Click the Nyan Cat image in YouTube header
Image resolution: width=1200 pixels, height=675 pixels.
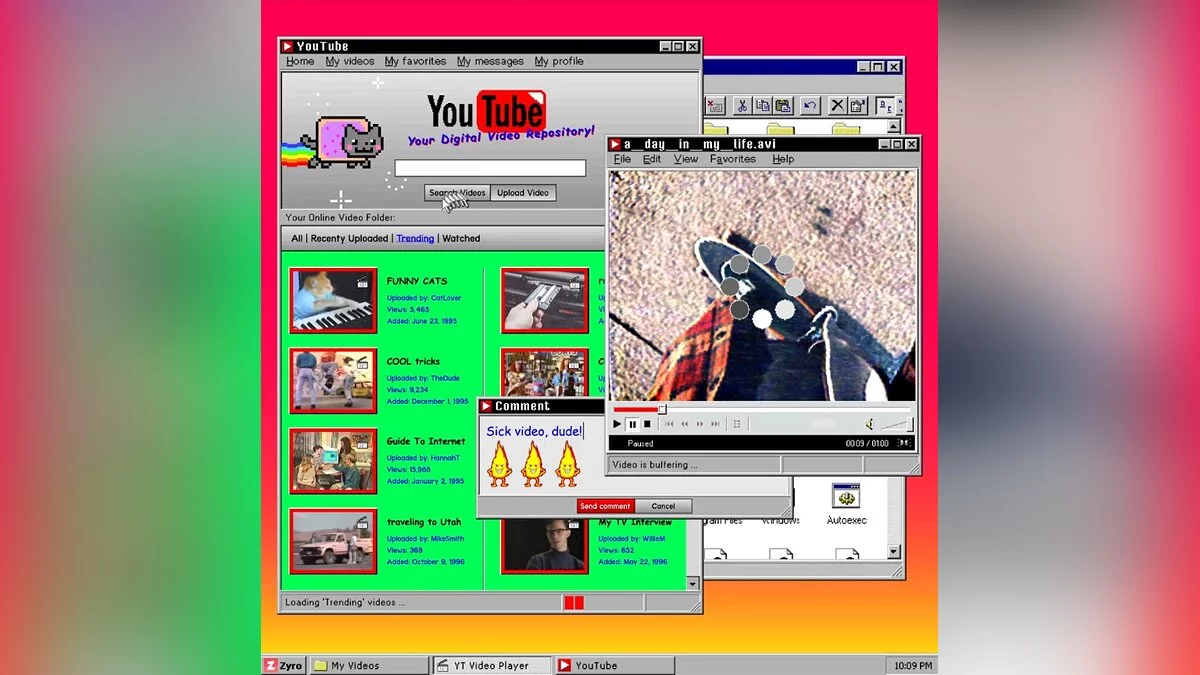point(334,141)
